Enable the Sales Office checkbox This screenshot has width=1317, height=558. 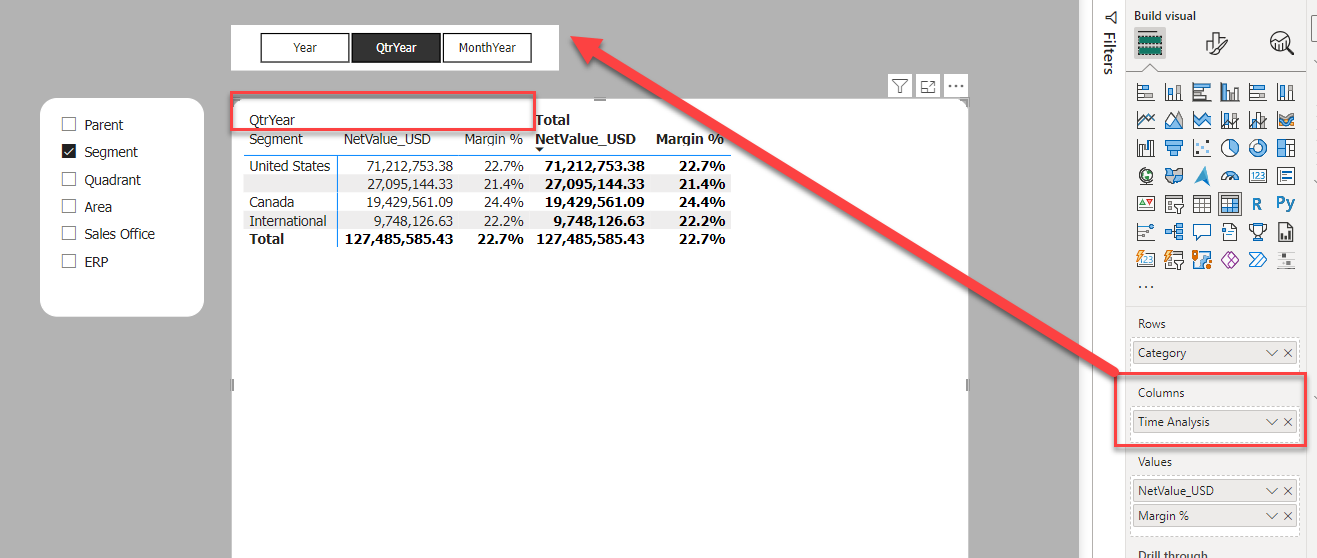(69, 233)
